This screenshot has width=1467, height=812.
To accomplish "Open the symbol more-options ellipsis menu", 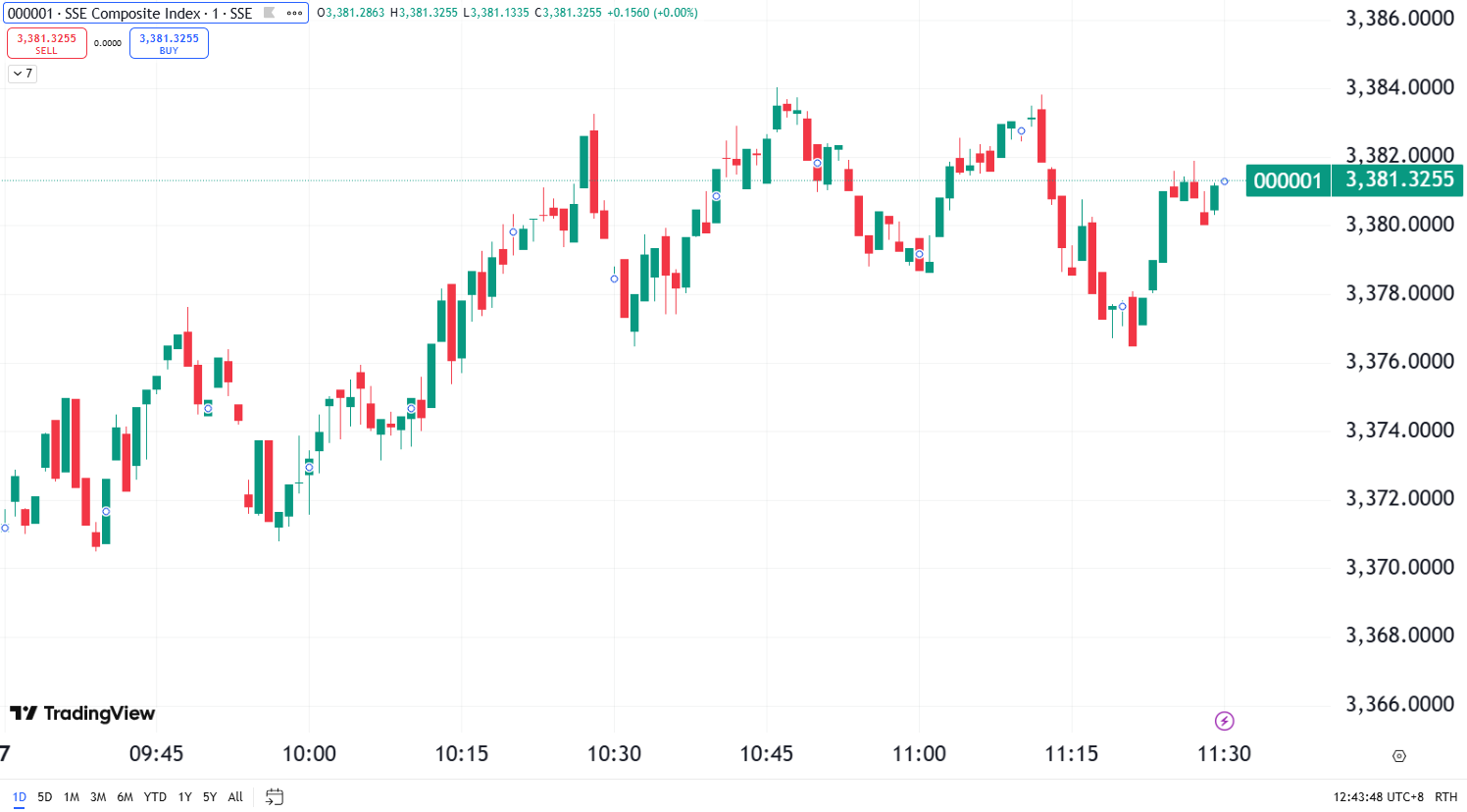I will point(293,14).
